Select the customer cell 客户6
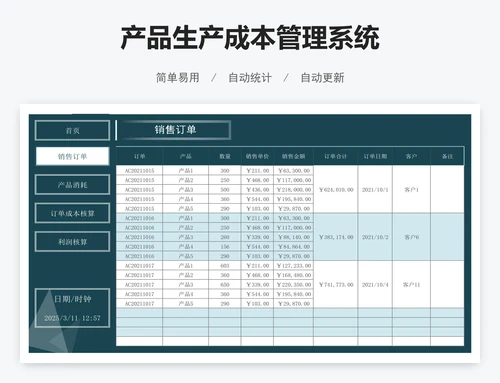The height and width of the screenshot is (383, 500). coord(412,237)
